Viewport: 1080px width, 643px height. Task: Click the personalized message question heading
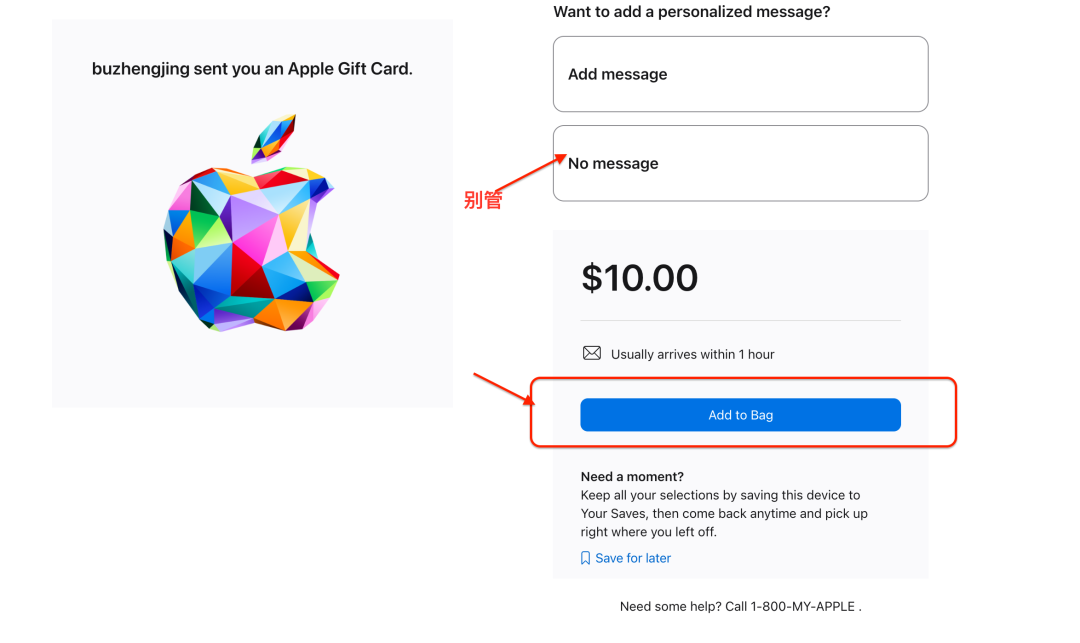pos(692,12)
